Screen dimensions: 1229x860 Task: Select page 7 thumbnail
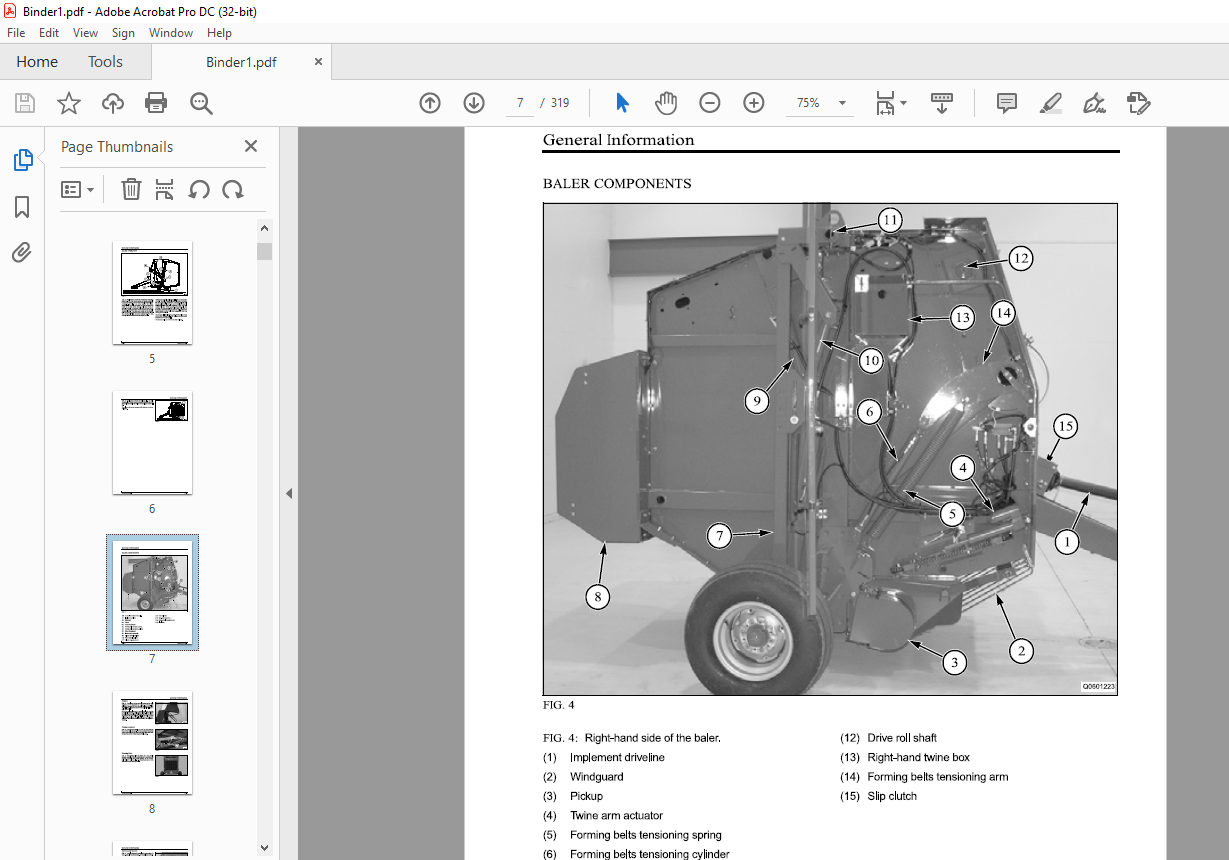[152, 593]
